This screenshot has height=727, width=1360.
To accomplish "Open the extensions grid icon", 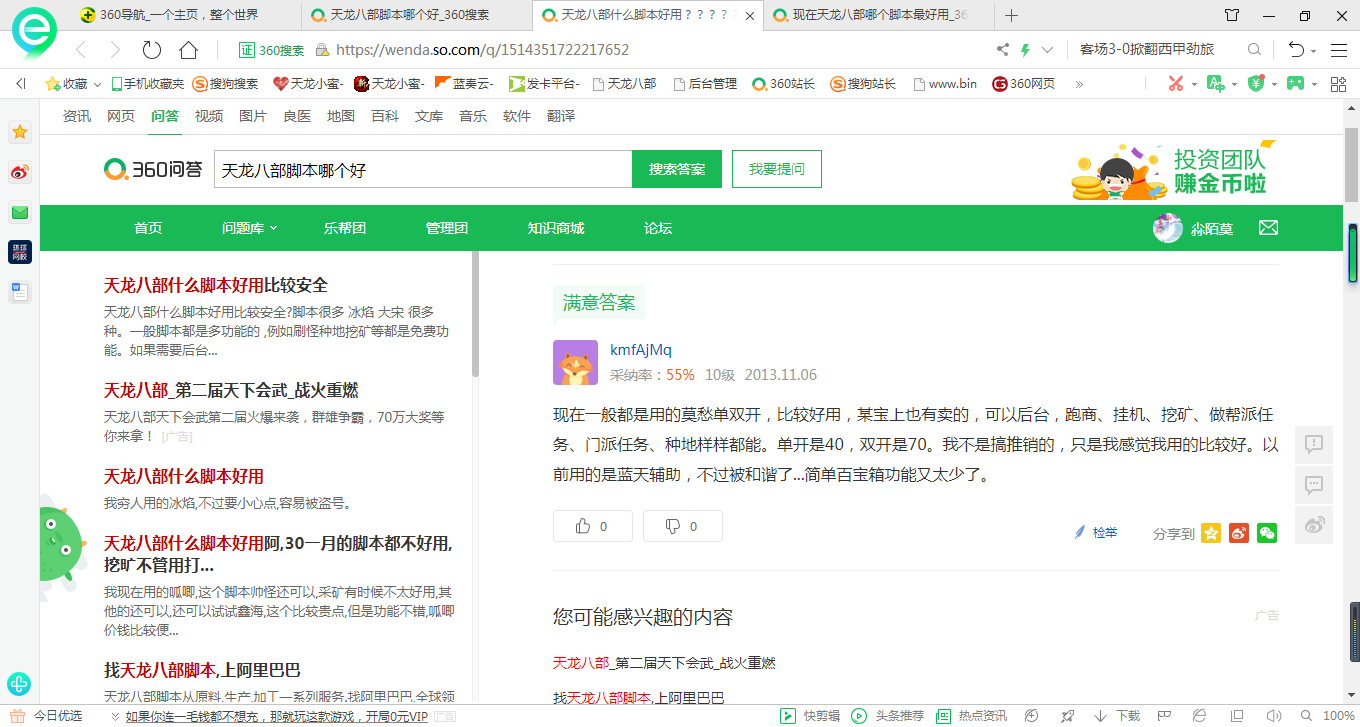I will pyautogui.click(x=1339, y=84).
